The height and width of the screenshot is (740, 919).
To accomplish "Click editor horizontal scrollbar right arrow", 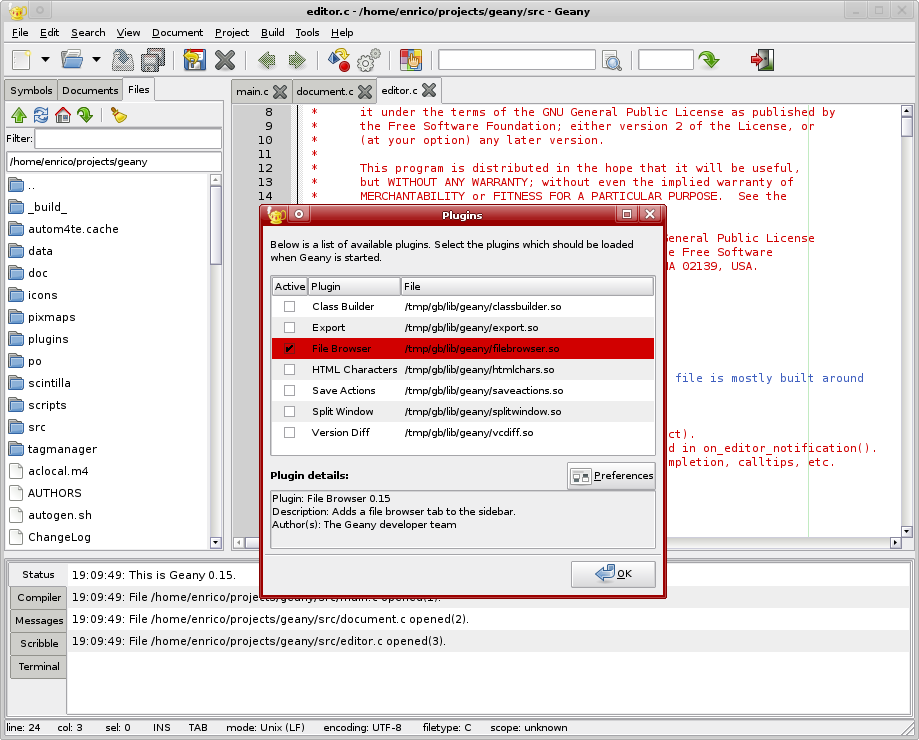I will 896,543.
